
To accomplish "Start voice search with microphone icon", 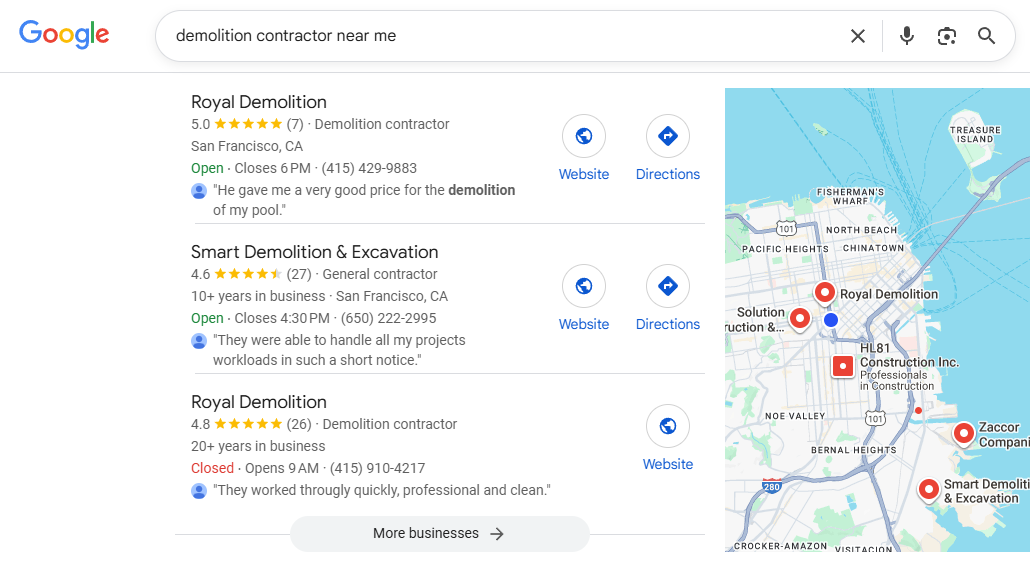I will click(x=907, y=36).
